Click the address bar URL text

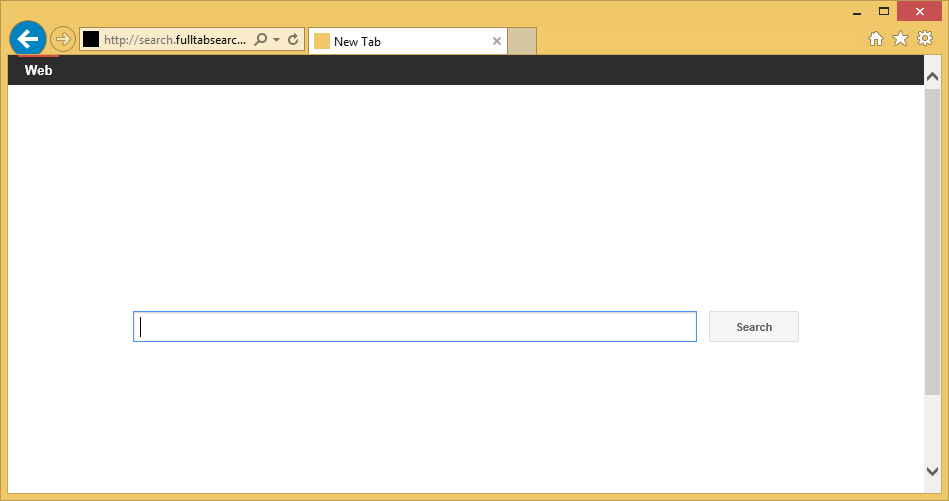click(175, 40)
